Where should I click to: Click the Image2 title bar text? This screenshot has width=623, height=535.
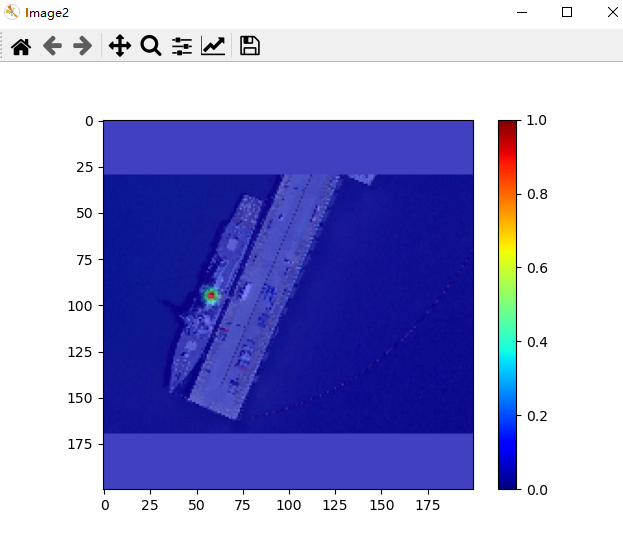47,13
